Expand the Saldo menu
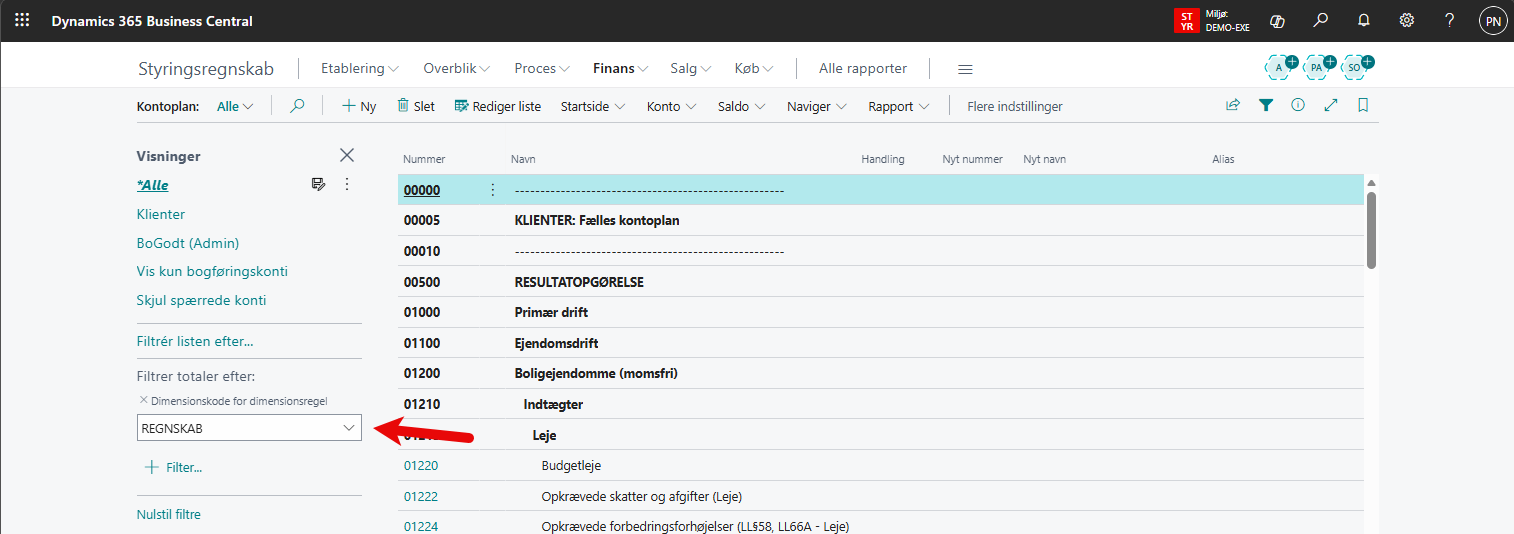The width and height of the screenshot is (1514, 534). 741,106
